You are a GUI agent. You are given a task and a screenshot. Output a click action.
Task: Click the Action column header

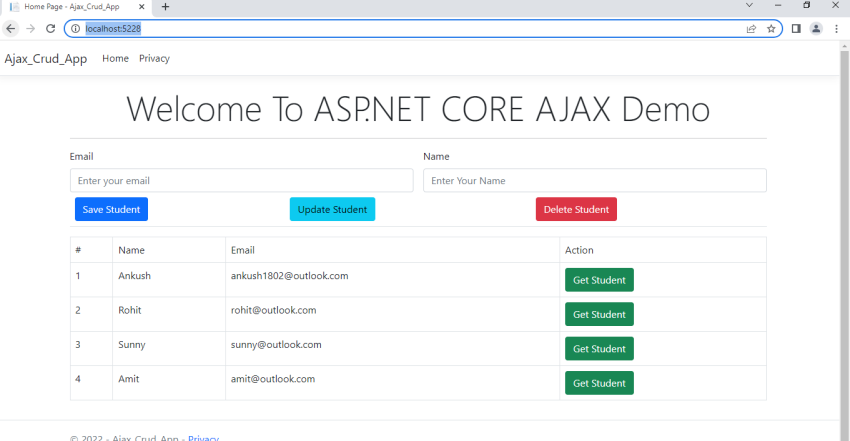(x=663, y=250)
